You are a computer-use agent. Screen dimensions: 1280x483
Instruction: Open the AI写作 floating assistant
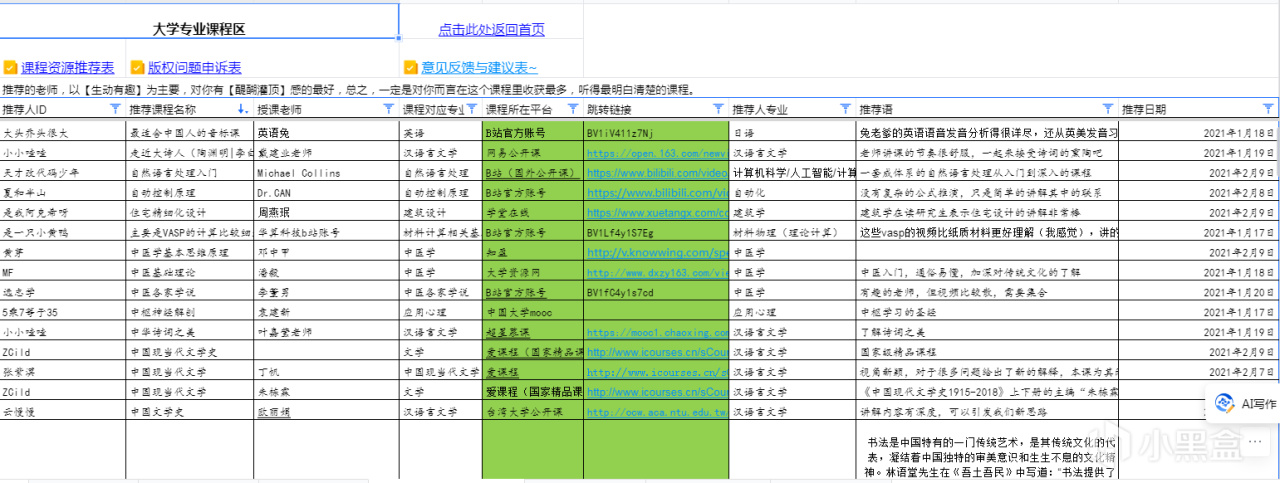1245,404
